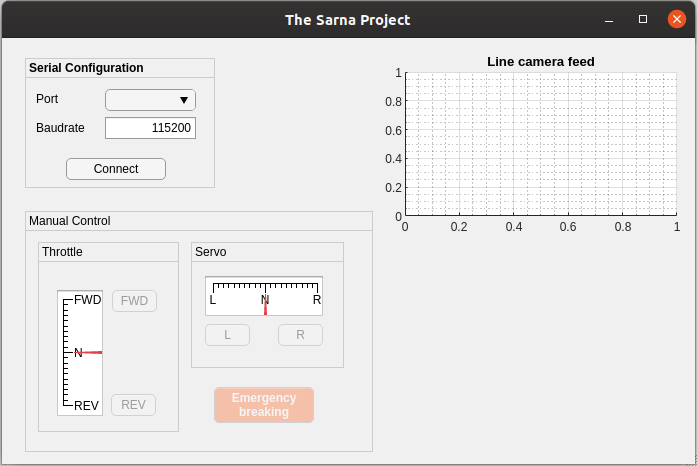This screenshot has height=466, width=697.
Task: Click the throttle gauge red needle
Action: pos(91,353)
